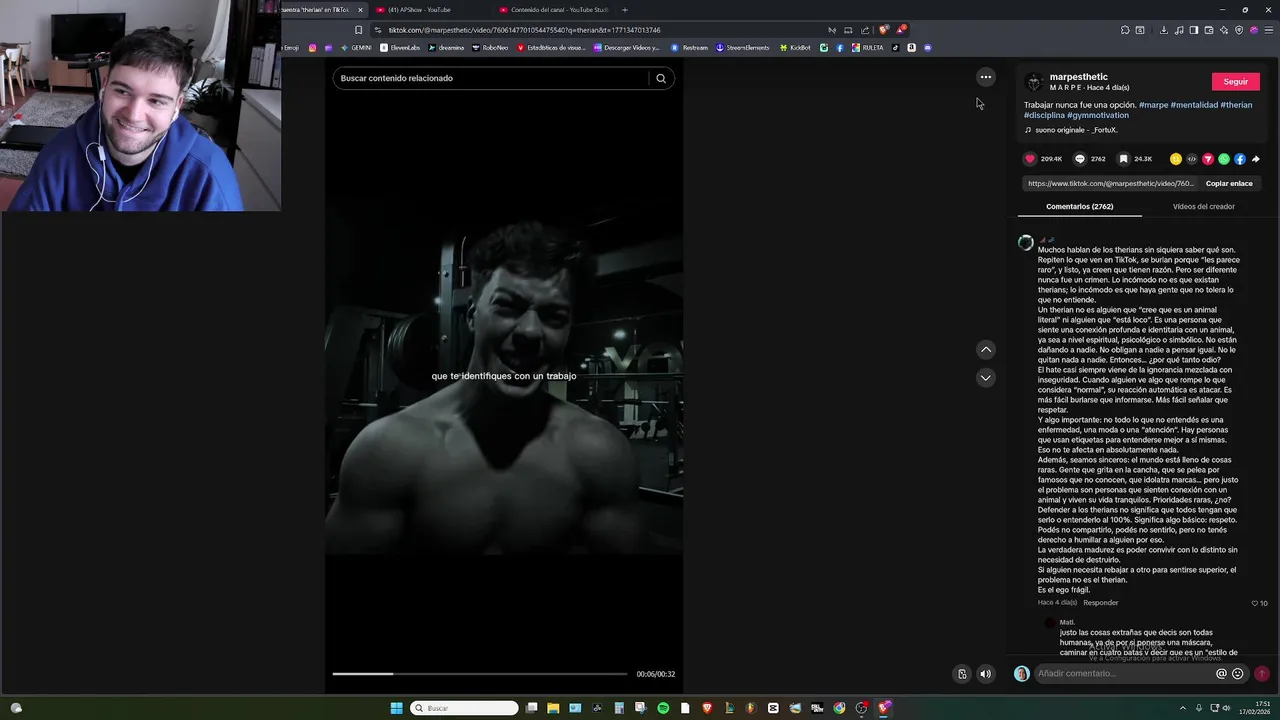Screen dimensions: 1280x720
Task: Mute the video with the speaker icon
Action: click(x=985, y=674)
